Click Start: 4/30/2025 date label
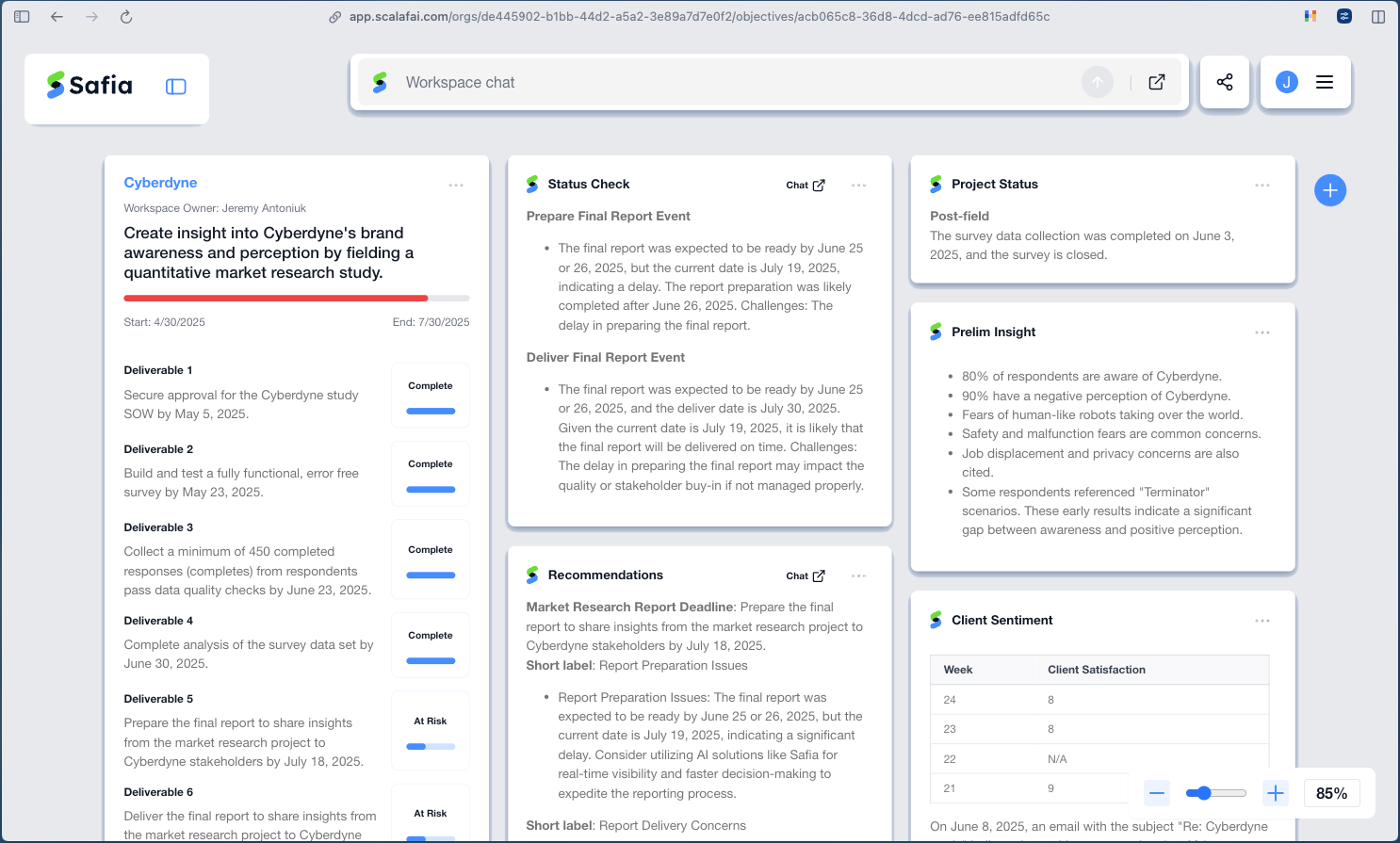This screenshot has height=843, width=1400. point(164,322)
